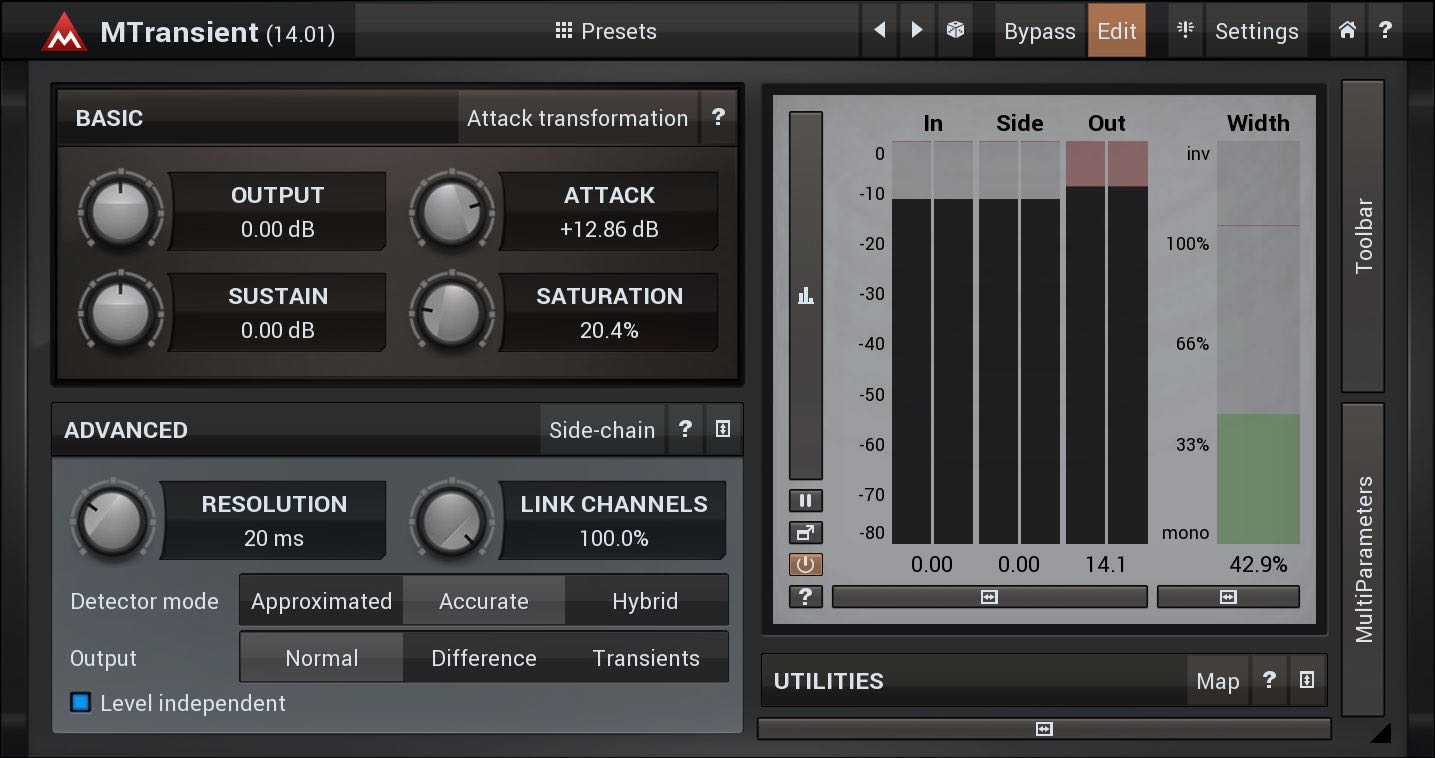Open the meter pop-out window icon
The height and width of the screenshot is (758, 1435).
(805, 533)
